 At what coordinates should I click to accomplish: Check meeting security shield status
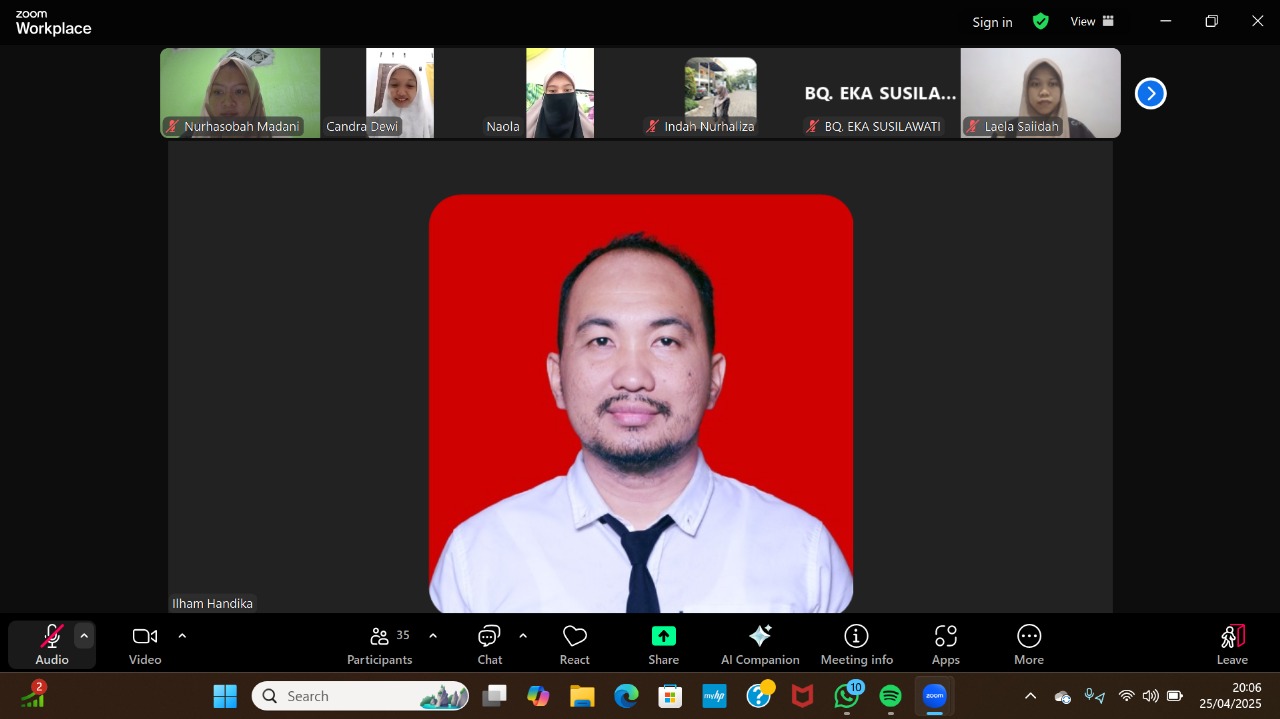[1040, 21]
